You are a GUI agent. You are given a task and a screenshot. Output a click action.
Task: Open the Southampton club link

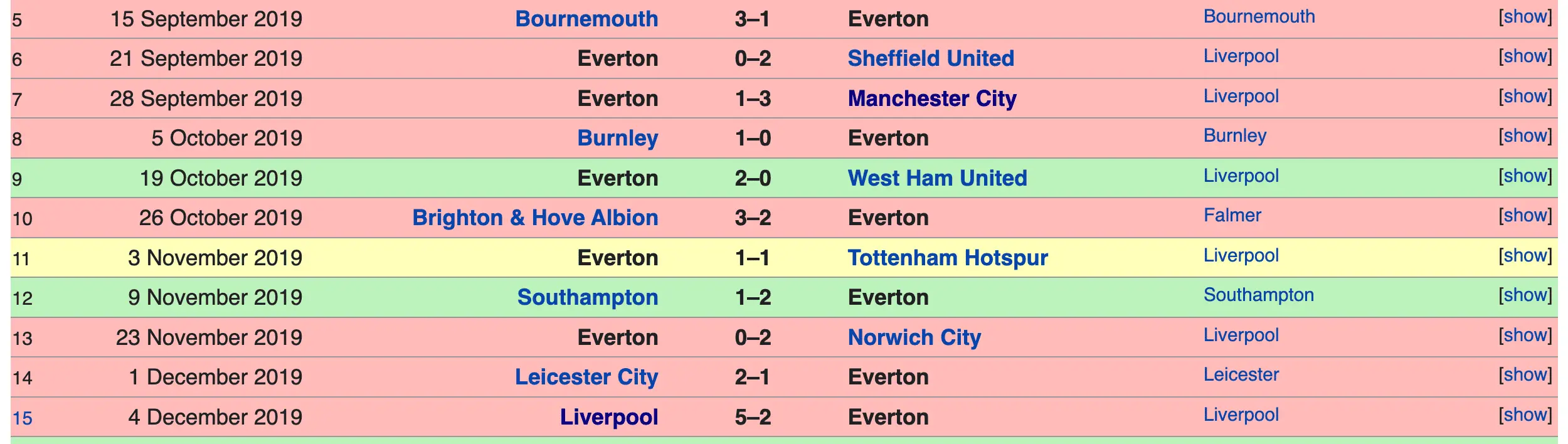[588, 297]
